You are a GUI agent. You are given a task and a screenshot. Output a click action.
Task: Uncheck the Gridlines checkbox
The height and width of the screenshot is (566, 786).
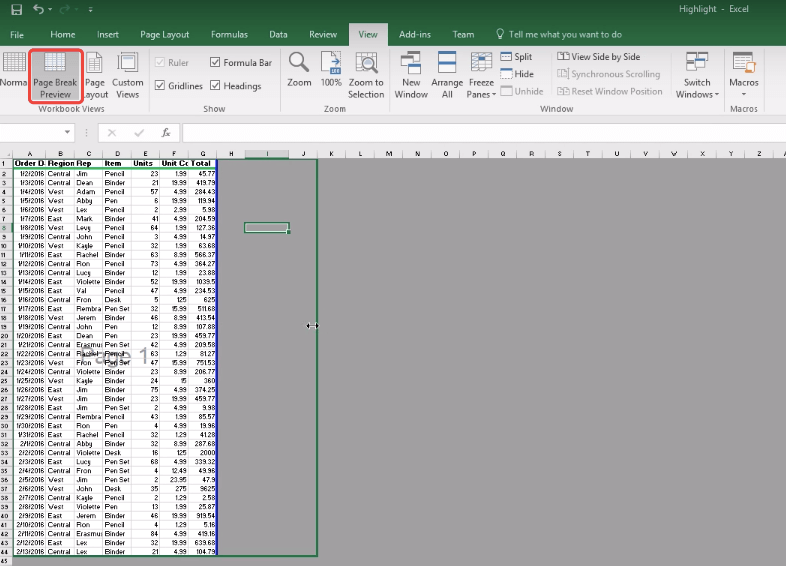pos(160,86)
